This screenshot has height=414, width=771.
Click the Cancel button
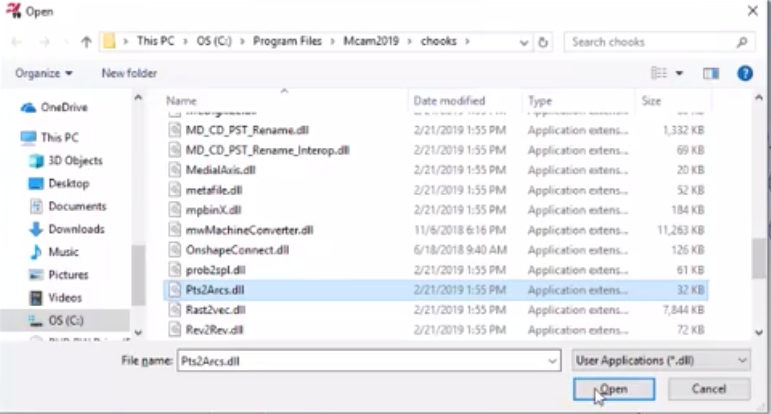pos(709,389)
